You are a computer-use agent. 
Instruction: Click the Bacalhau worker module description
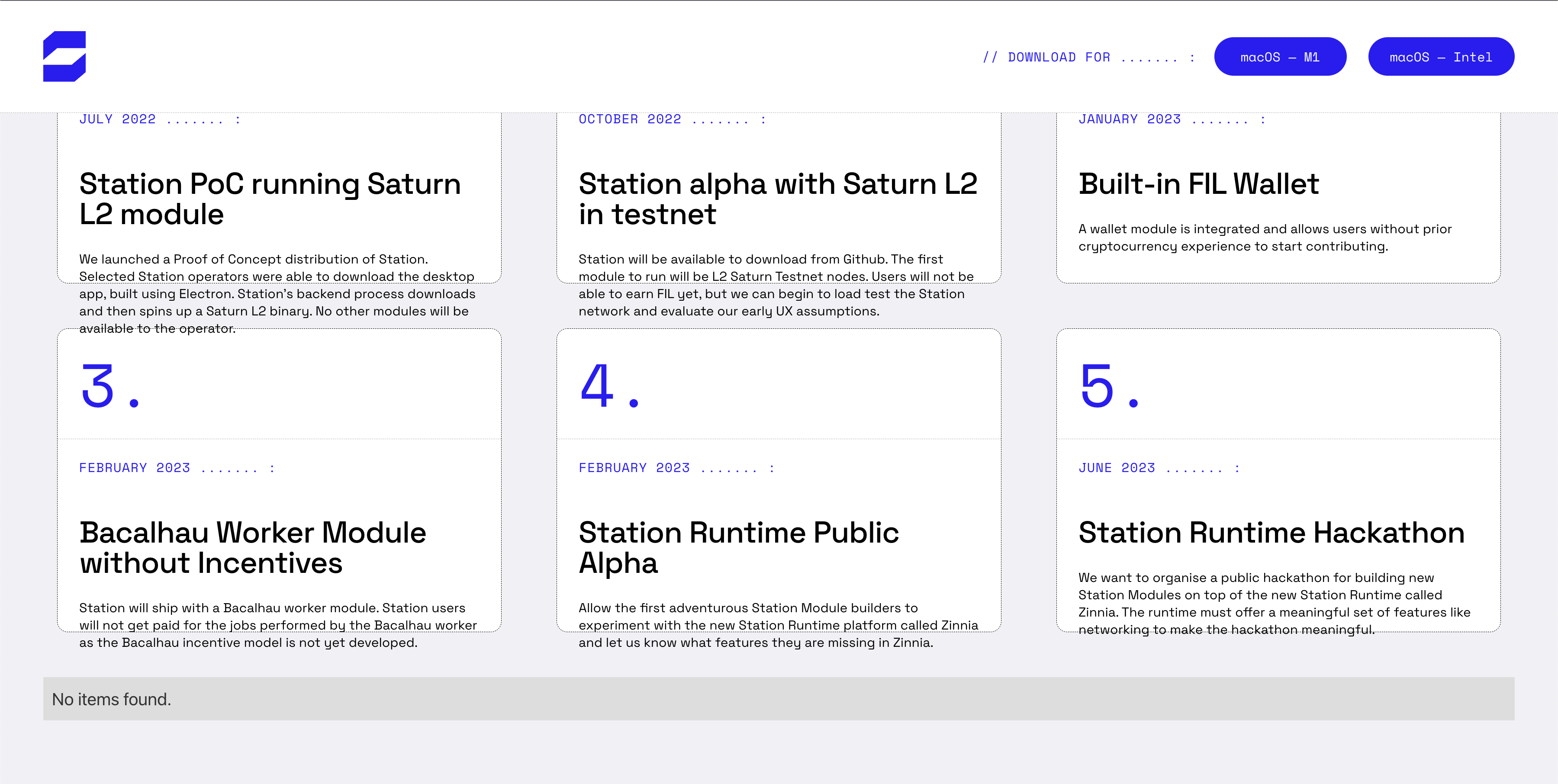(278, 625)
